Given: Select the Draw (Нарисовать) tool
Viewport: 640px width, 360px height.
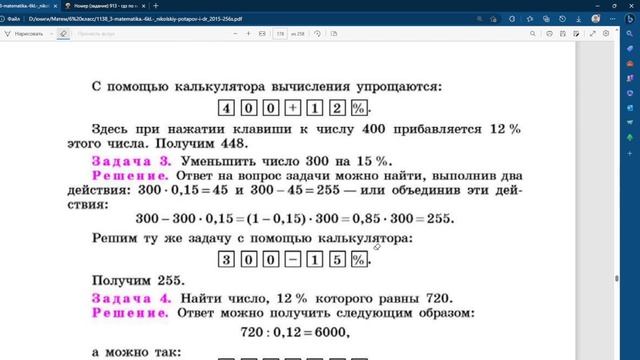Looking at the screenshot, I should (24, 34).
